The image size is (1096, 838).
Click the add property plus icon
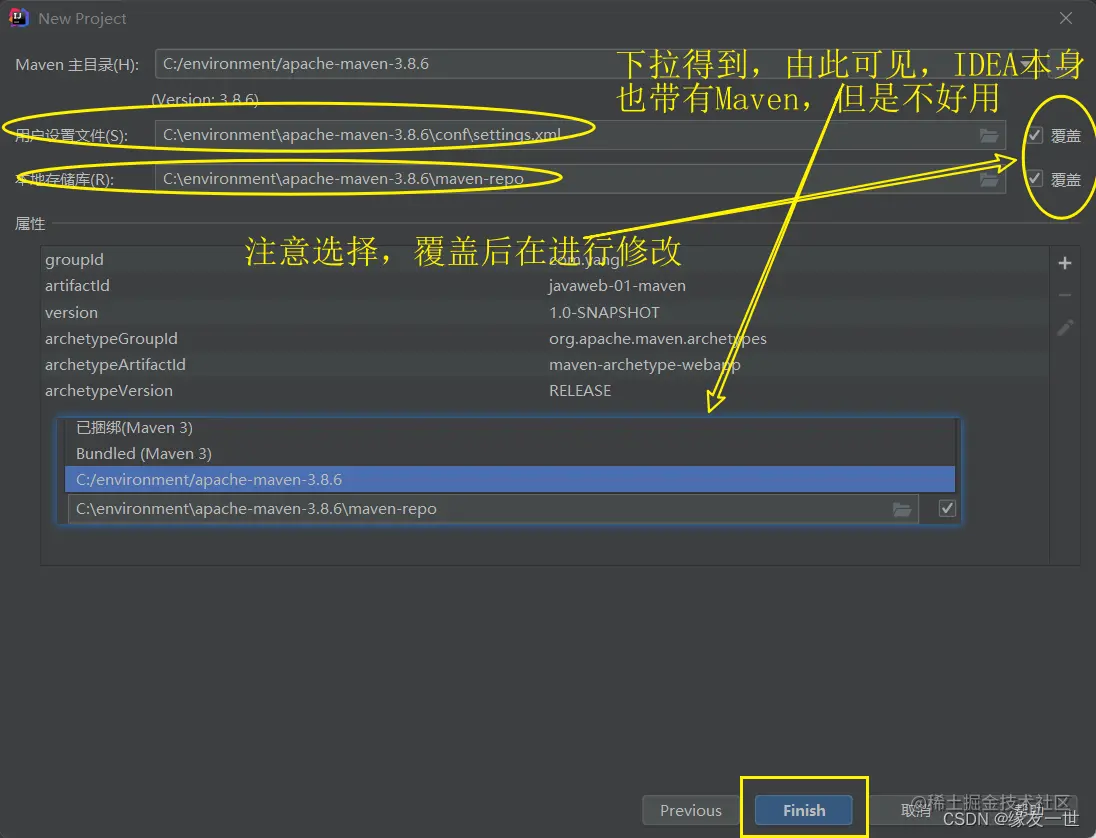click(1065, 262)
